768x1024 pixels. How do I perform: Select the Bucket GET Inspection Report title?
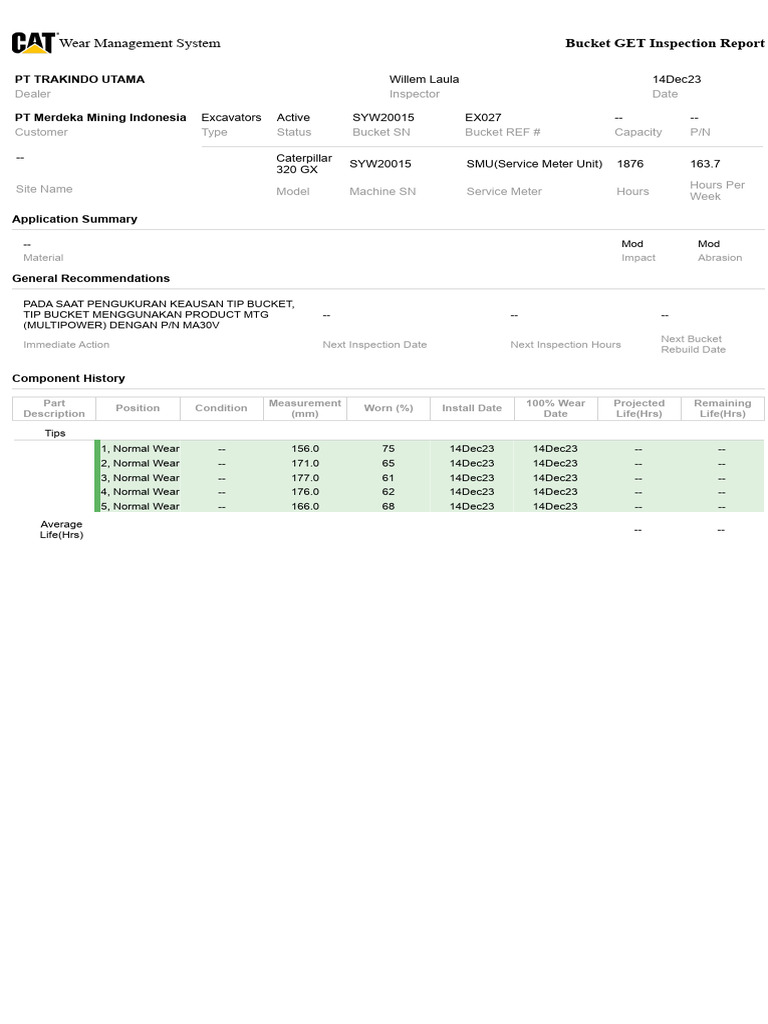664,43
